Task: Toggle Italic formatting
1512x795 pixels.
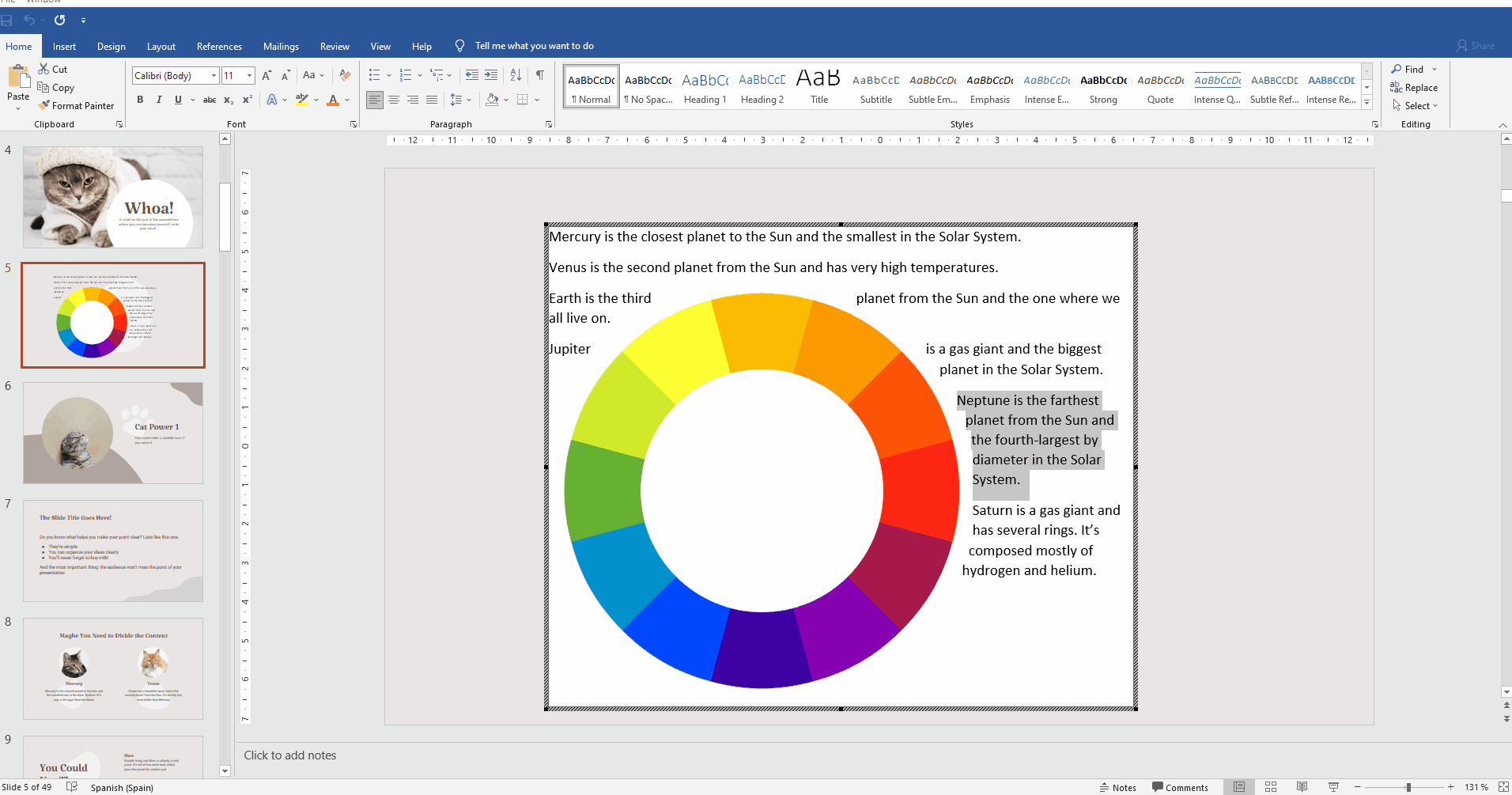Action: pos(159,100)
